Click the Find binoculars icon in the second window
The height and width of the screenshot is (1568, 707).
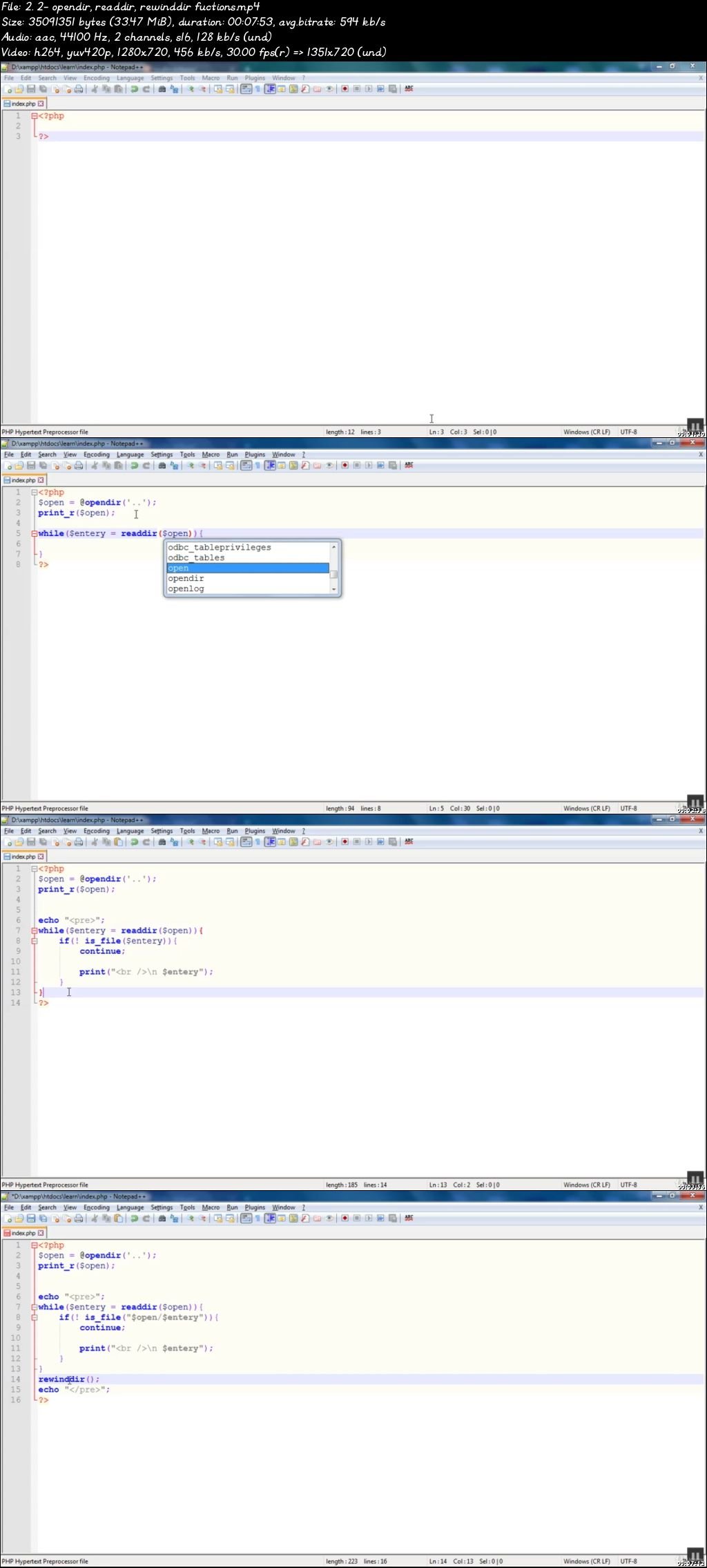pyautogui.click(x=162, y=465)
